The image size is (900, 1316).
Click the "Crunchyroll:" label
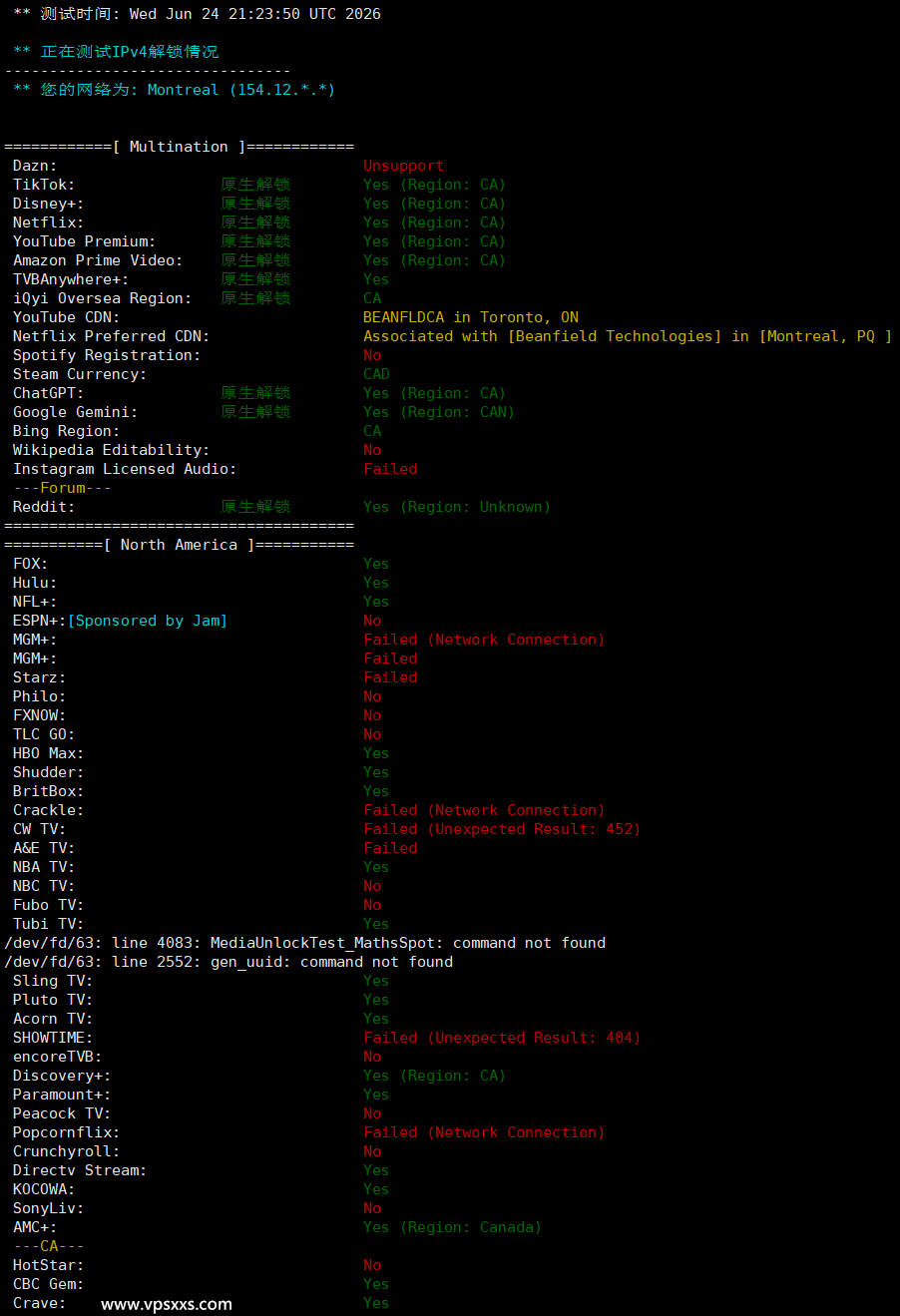point(67,1151)
